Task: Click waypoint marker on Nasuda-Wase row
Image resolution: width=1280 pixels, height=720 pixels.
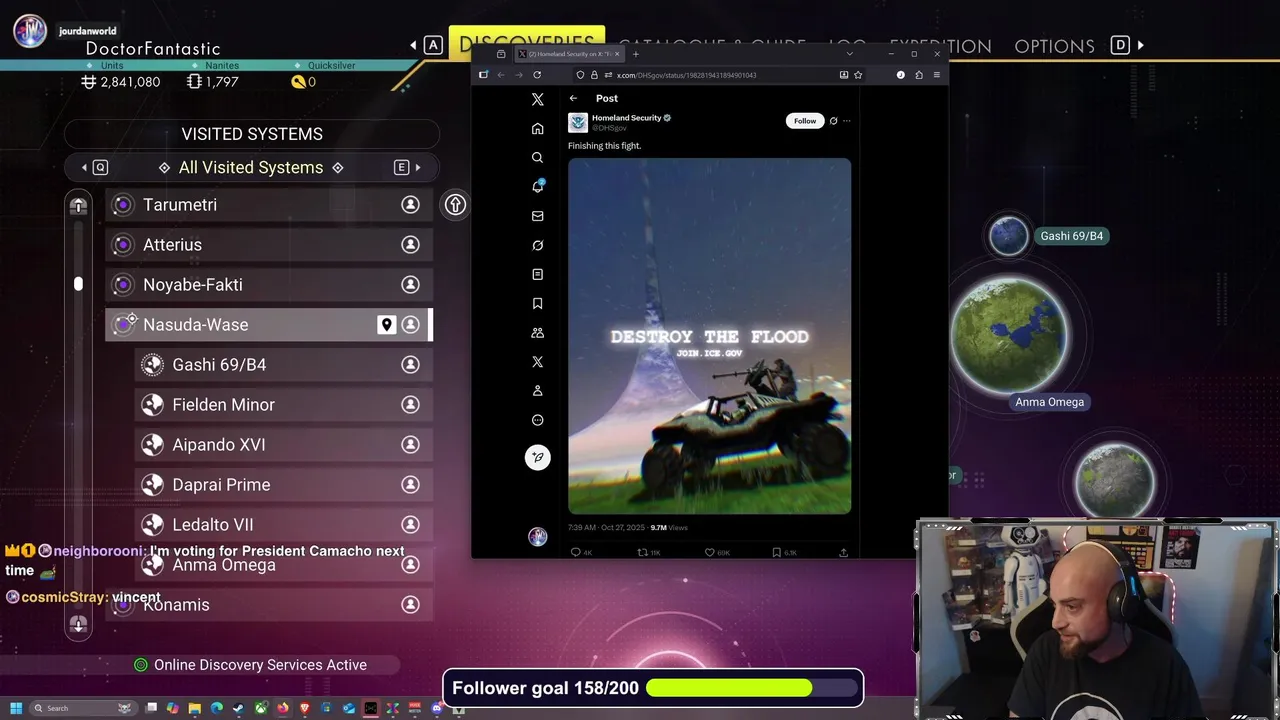Action: coord(386,325)
